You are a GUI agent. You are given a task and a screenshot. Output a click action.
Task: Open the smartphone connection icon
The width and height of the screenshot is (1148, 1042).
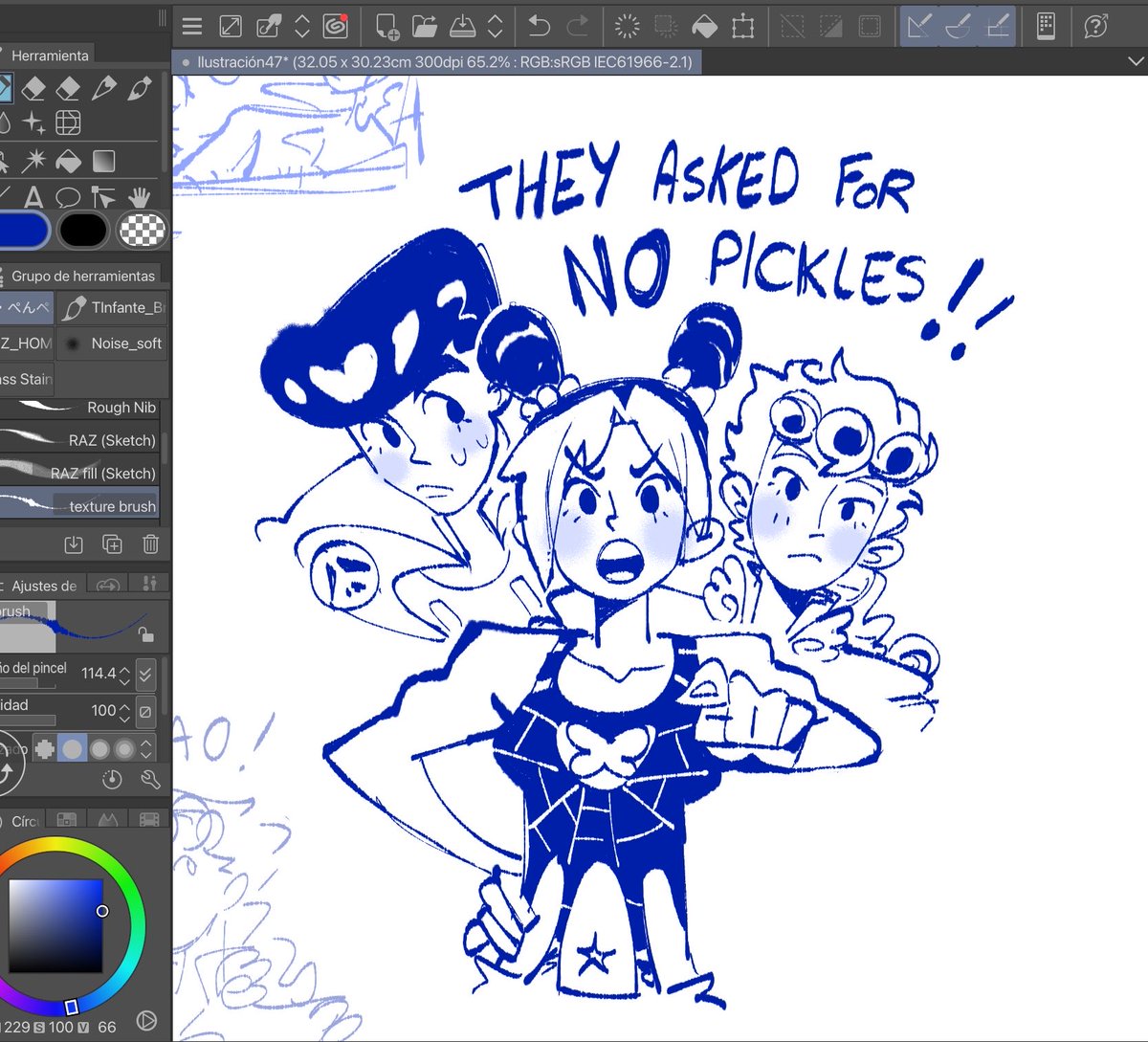pyautogui.click(x=1046, y=27)
